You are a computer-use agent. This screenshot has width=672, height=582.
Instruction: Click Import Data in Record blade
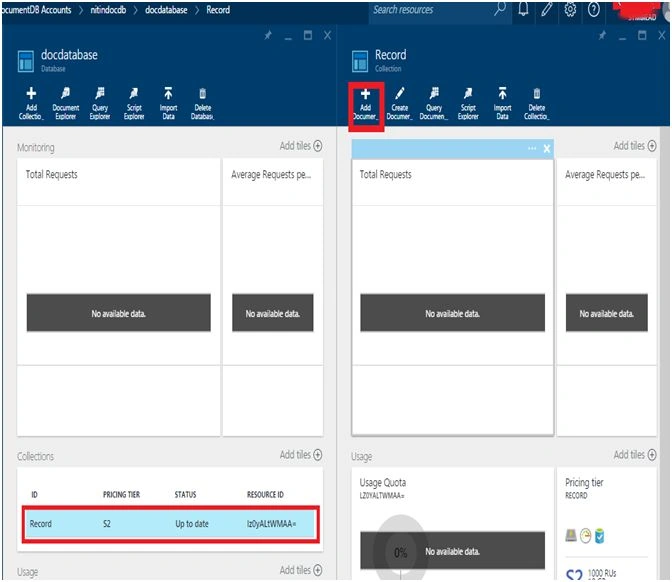coord(502,104)
